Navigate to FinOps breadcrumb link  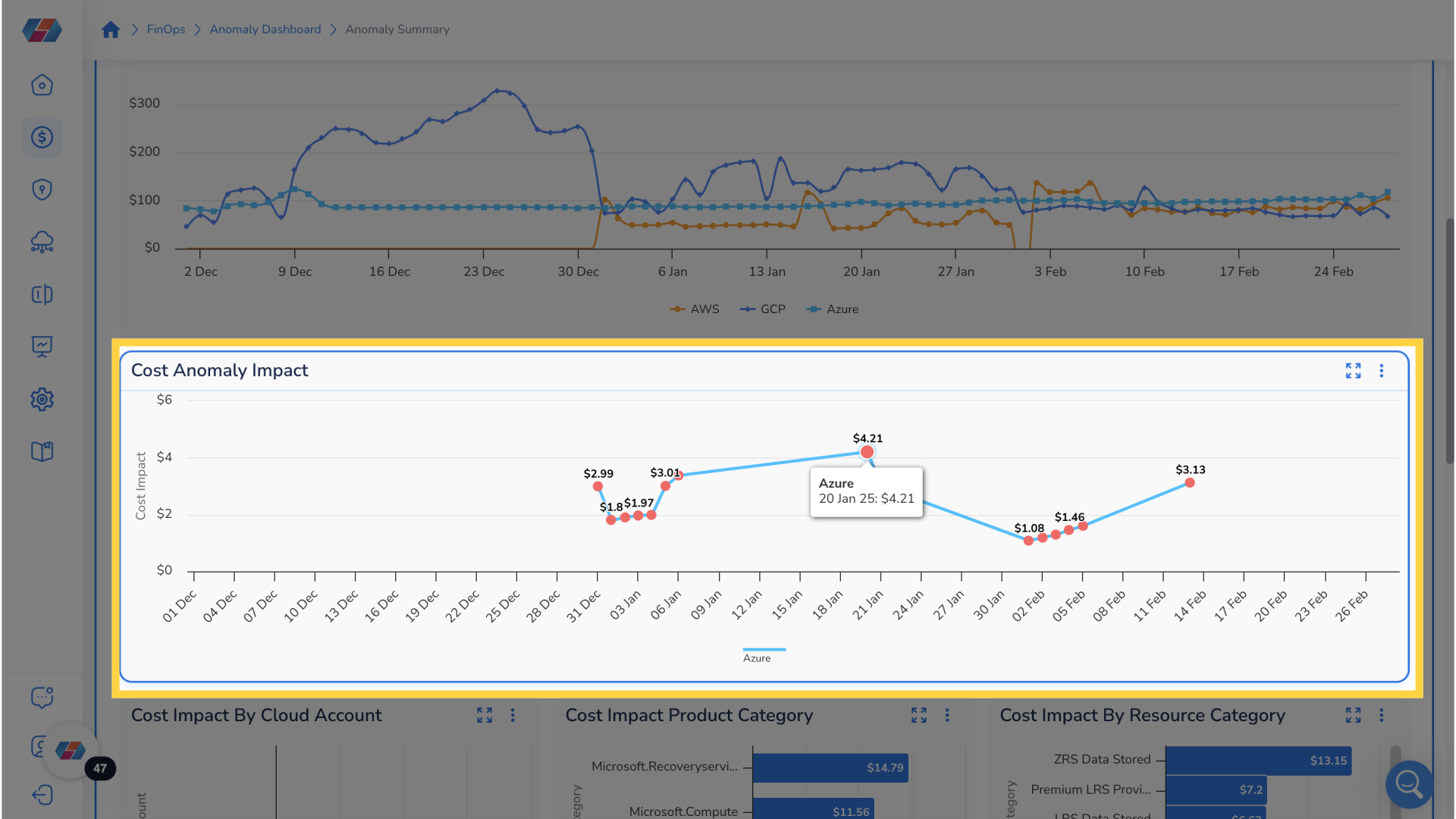[165, 29]
